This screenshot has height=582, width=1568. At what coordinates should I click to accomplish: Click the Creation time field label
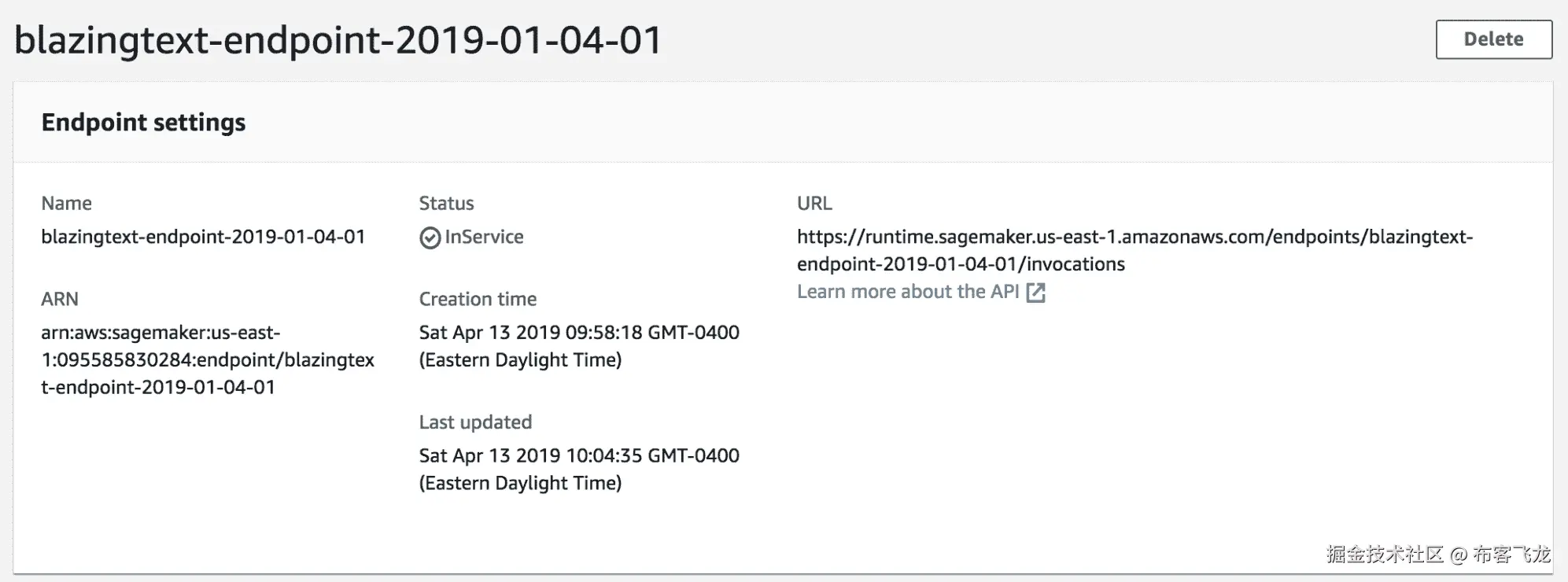tap(478, 299)
